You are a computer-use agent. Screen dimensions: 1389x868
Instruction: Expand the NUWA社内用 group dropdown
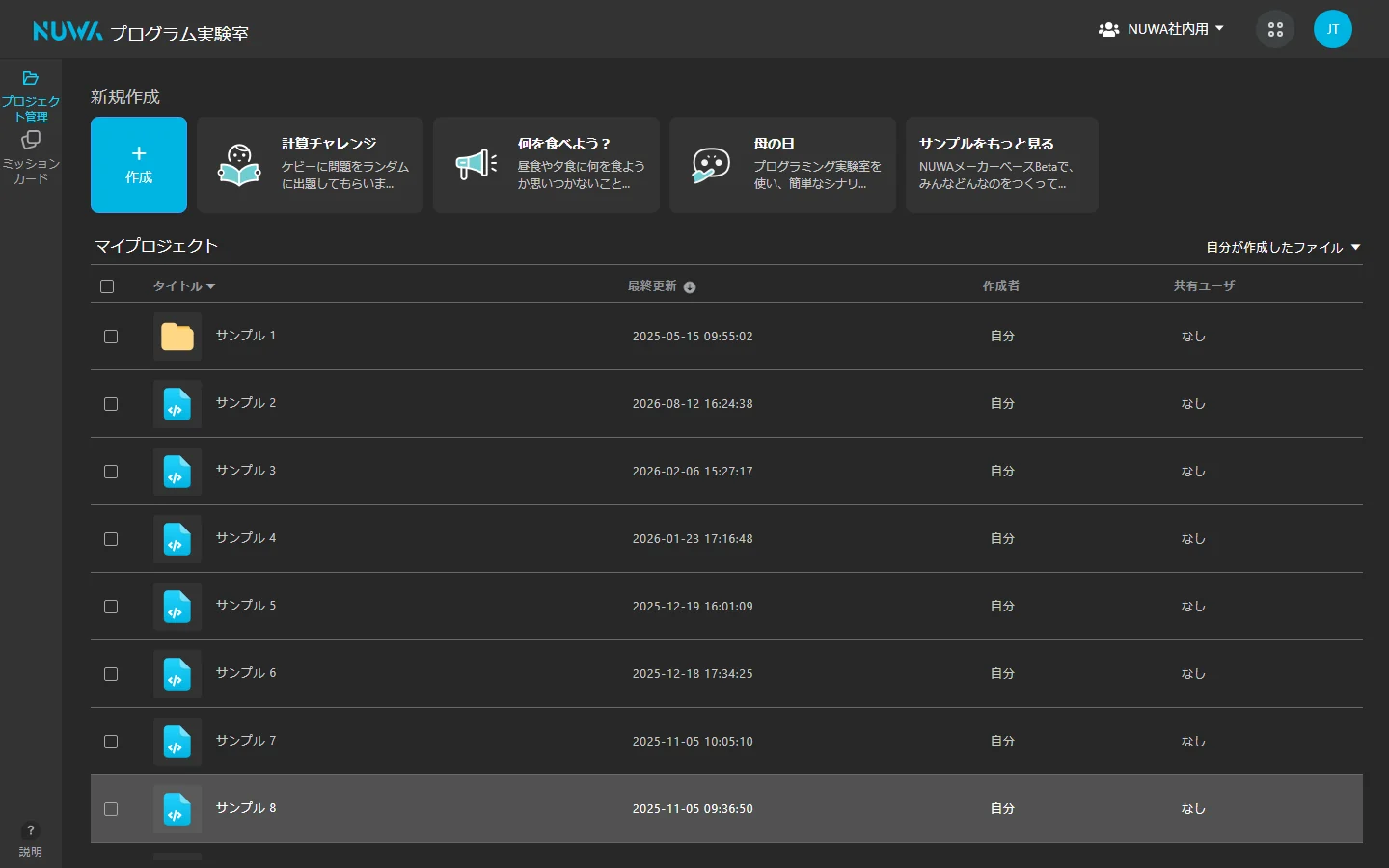[1161, 29]
